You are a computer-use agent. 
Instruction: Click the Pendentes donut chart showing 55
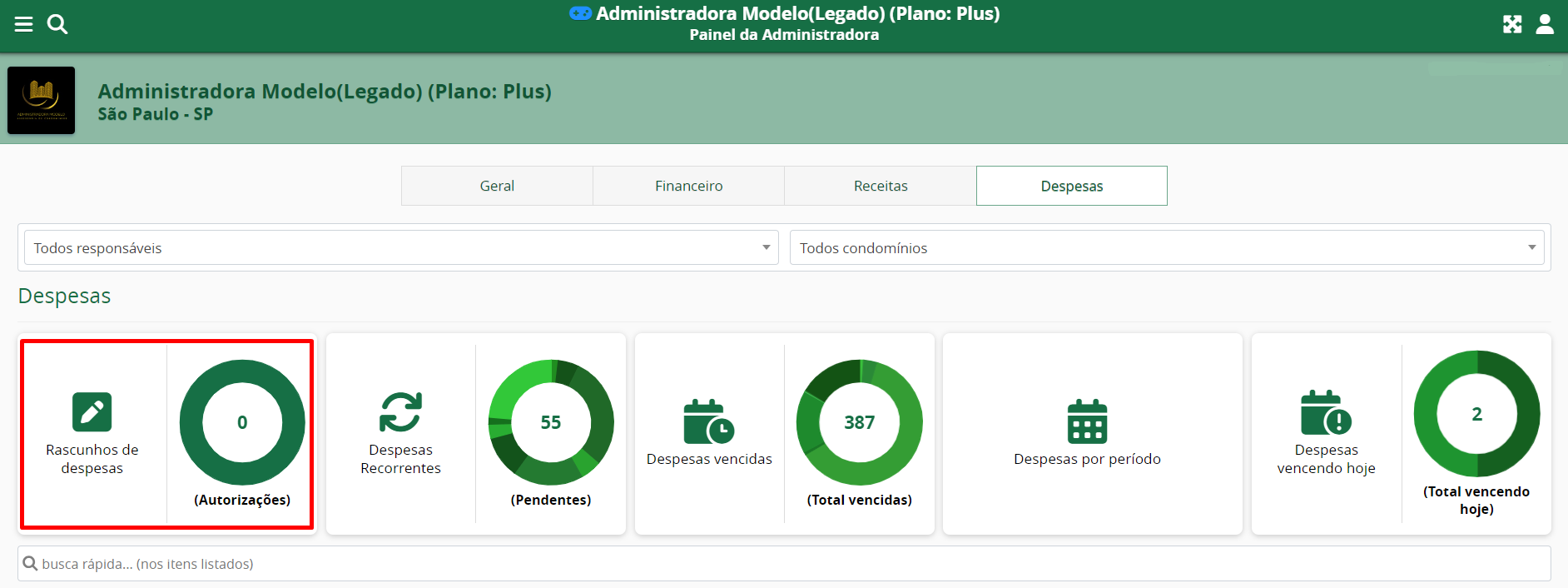tap(551, 422)
